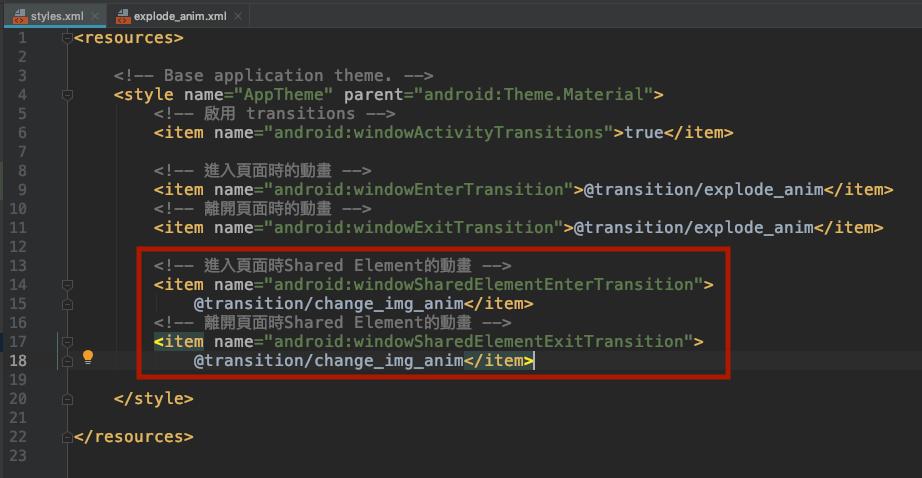
Task: Click the Base application theme comment
Action: click(273, 76)
